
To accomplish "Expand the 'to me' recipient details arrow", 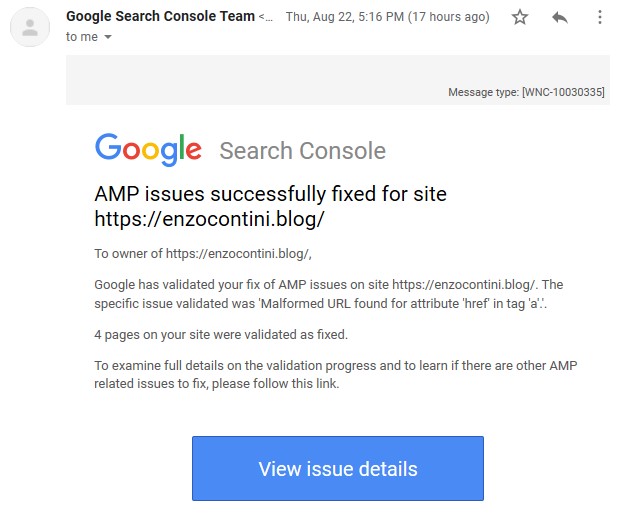I will click(x=108, y=37).
